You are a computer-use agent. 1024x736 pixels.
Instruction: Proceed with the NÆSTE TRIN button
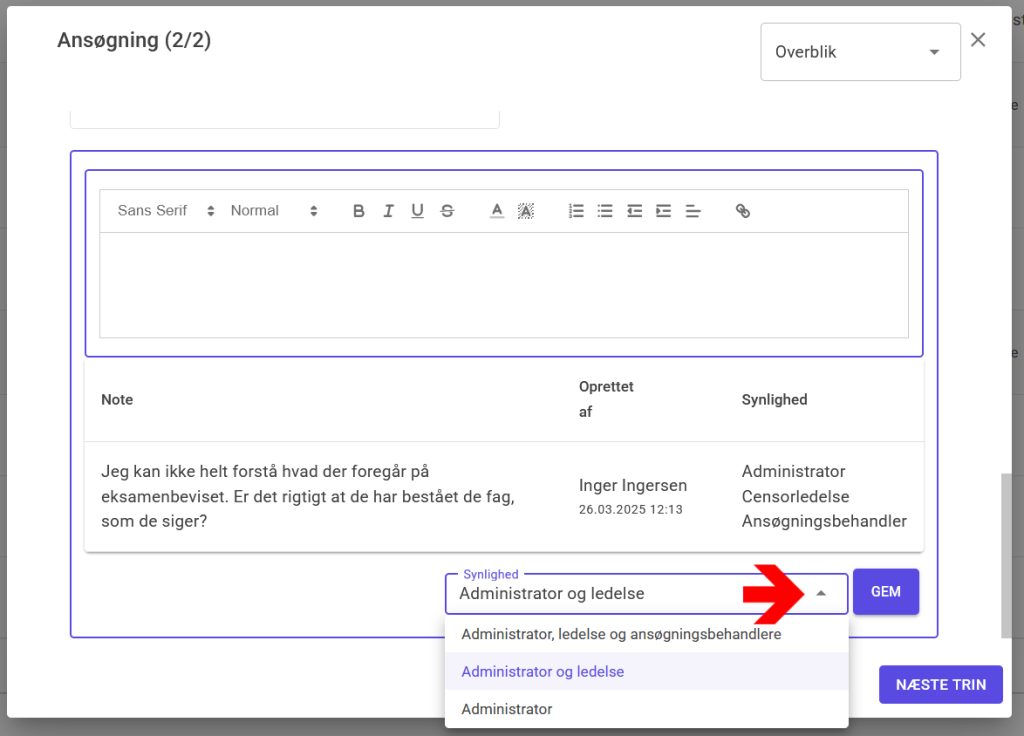(940, 685)
